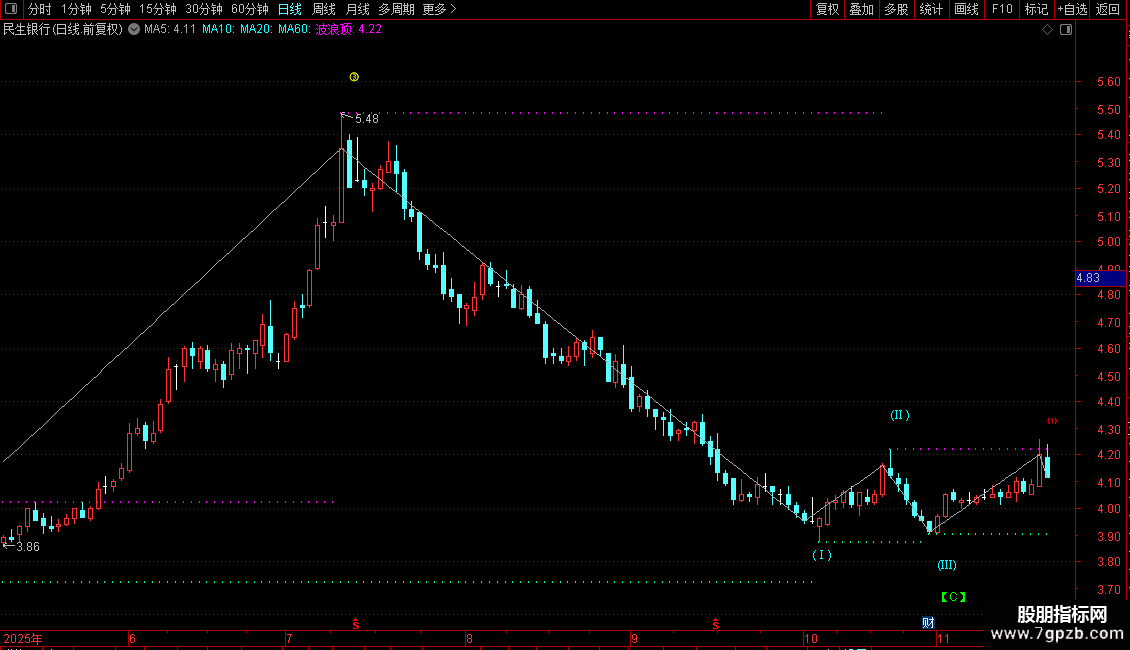Switch to 月线 monthly chart
The height and width of the screenshot is (650, 1130).
357,9
